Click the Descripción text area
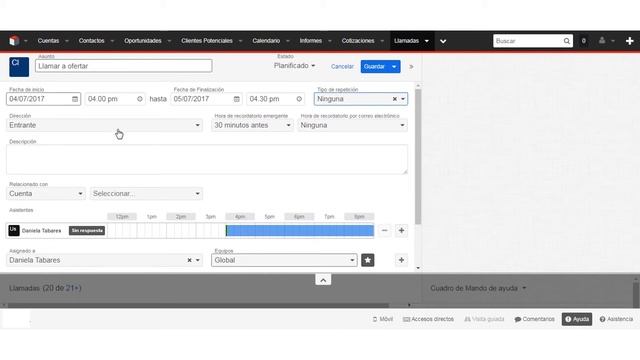The width and height of the screenshot is (640, 360). (x=207, y=159)
